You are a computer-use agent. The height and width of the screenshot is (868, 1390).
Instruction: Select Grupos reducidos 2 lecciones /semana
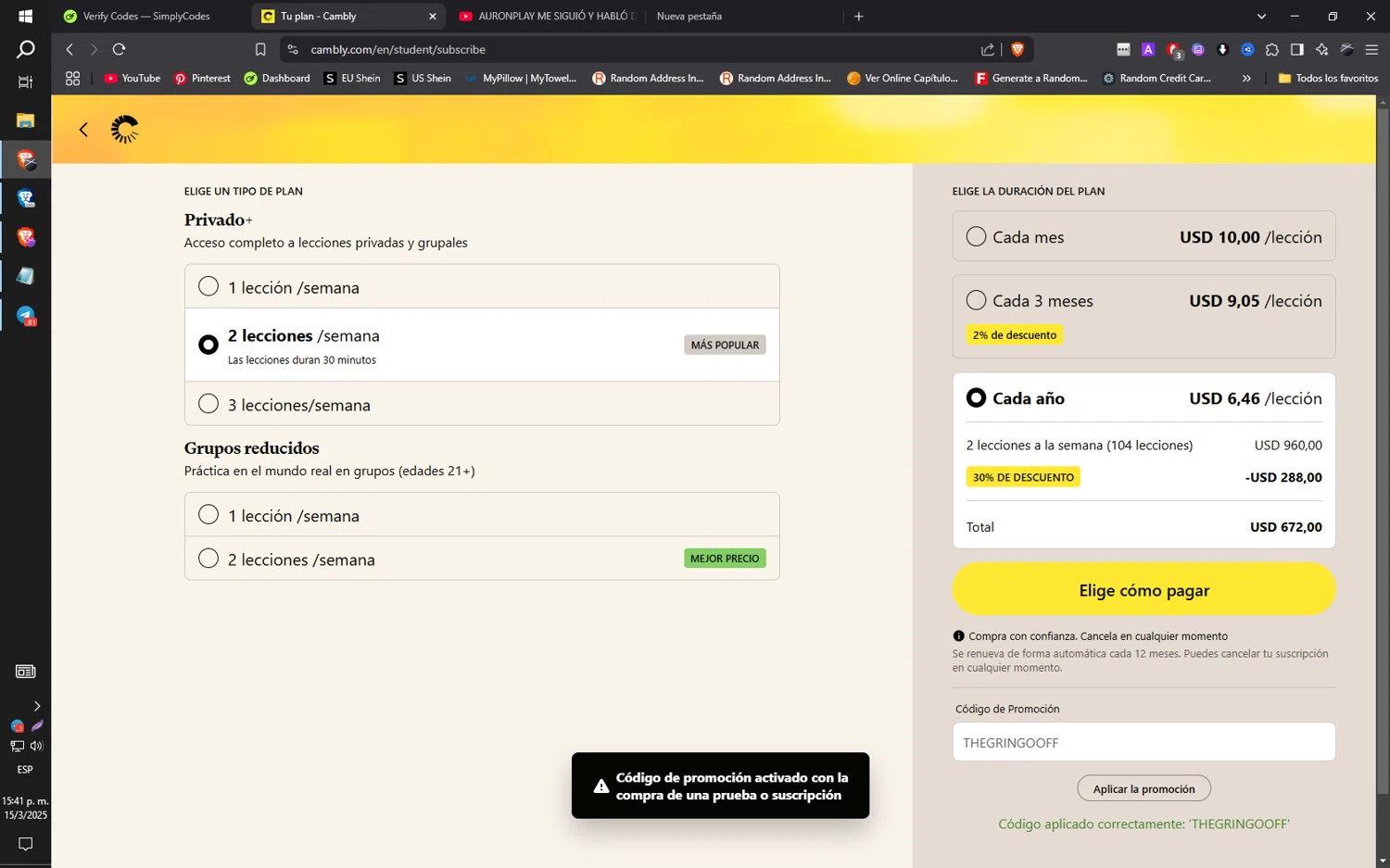[x=482, y=559]
